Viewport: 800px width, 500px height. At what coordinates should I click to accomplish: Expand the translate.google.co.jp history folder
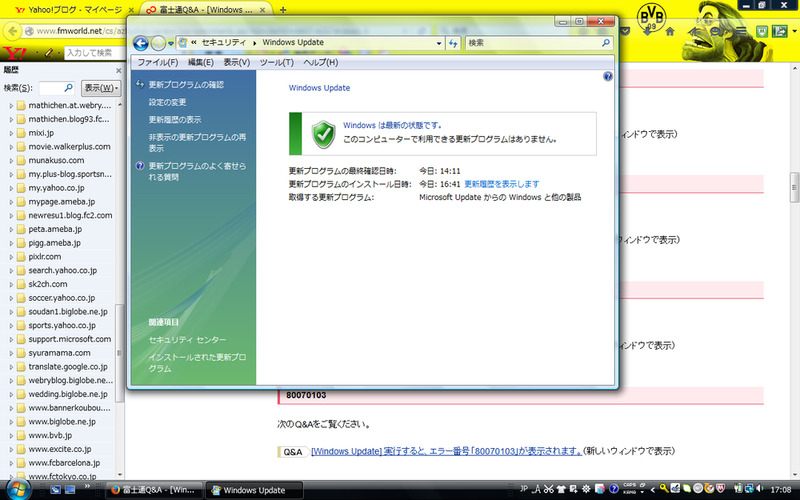coord(11,367)
